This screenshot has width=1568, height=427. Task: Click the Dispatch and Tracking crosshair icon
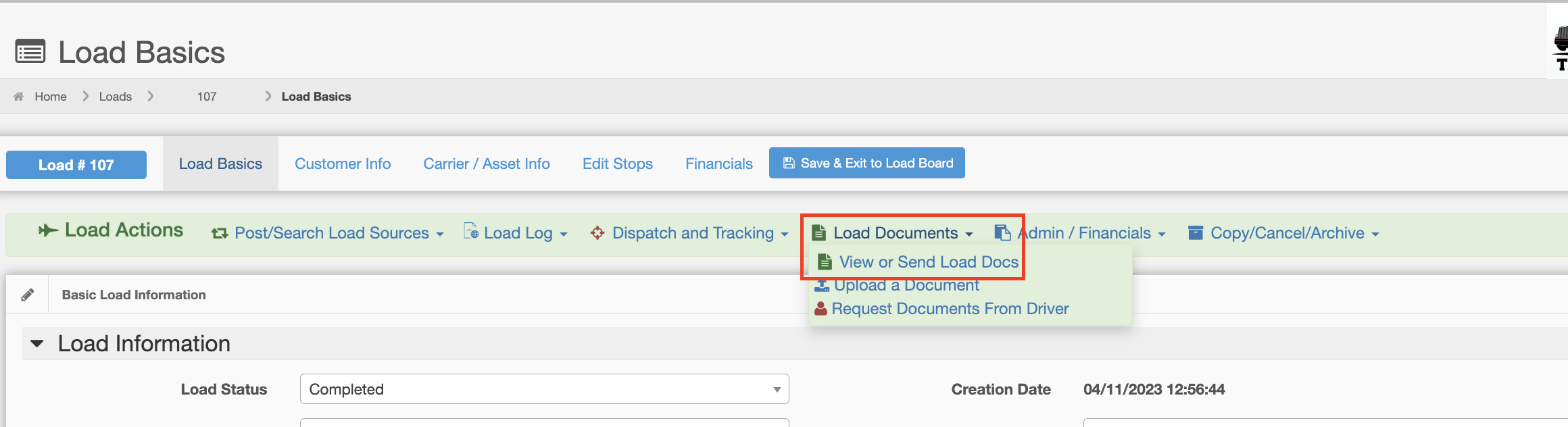(x=597, y=233)
